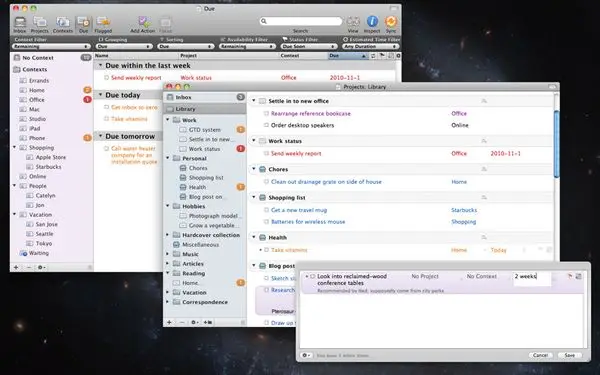Select the GTD system project in the Library sidebar
This screenshot has width=600, height=375.
click(205, 130)
